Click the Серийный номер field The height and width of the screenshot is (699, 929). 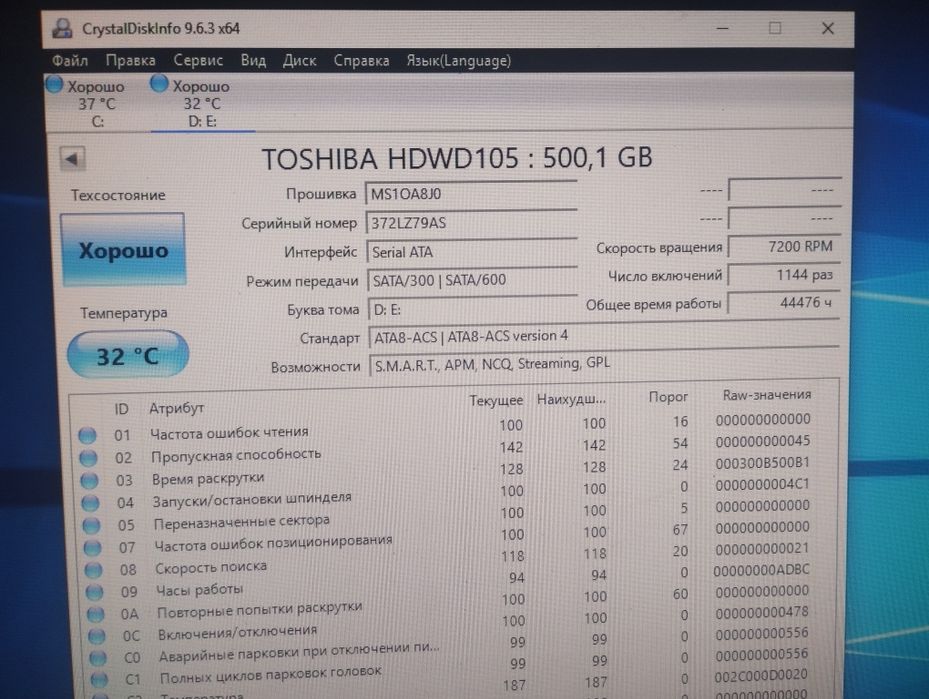pyautogui.click(x=472, y=223)
